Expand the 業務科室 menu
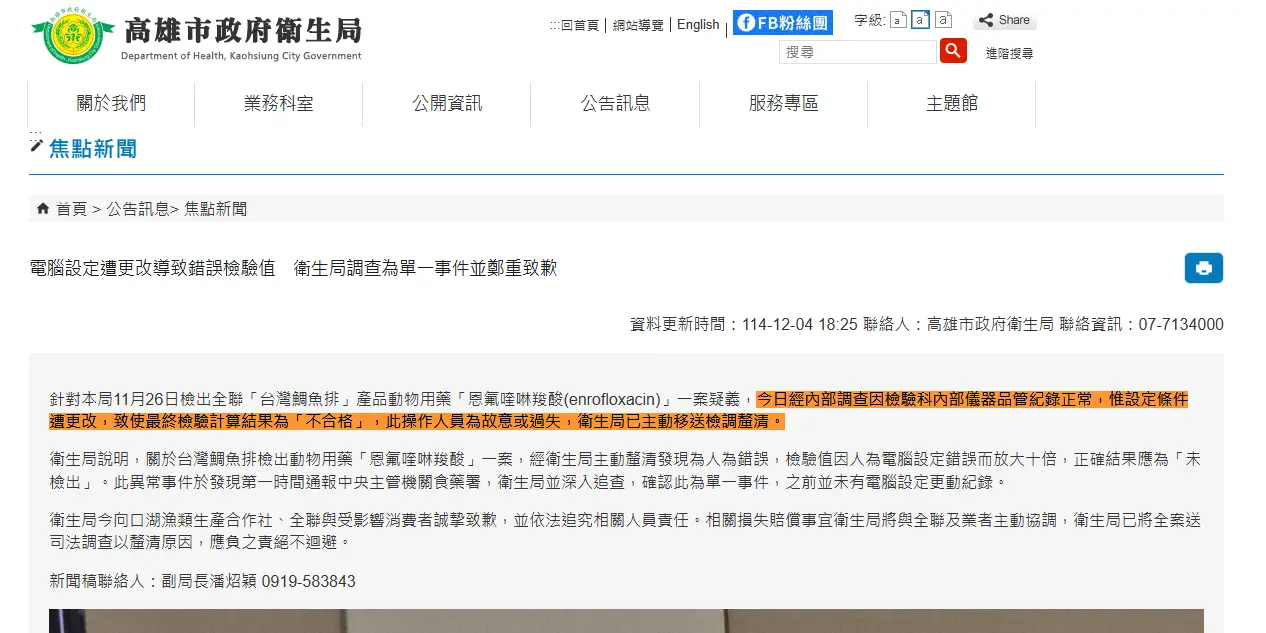 click(x=278, y=104)
